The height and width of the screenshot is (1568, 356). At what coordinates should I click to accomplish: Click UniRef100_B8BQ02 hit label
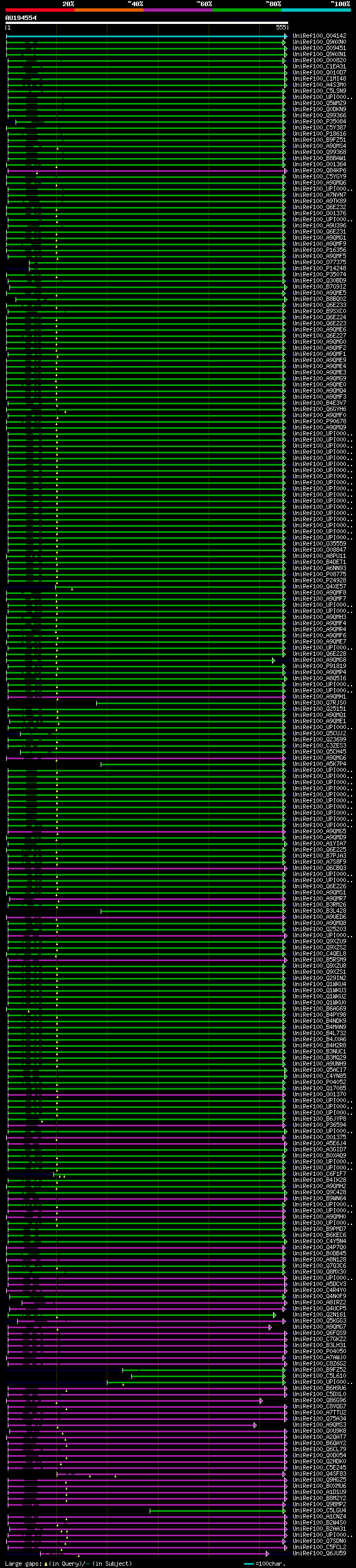point(319,299)
